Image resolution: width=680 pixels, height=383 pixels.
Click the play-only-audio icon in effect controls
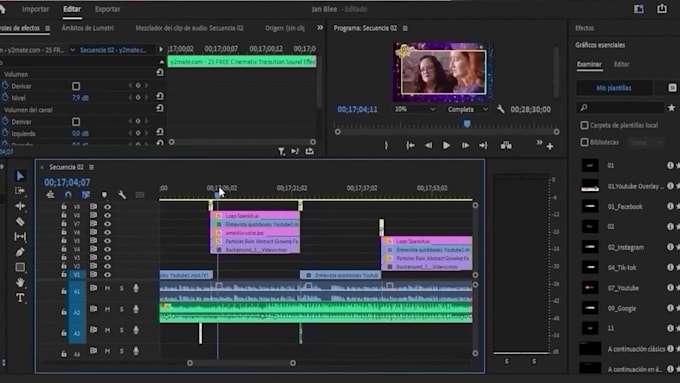(295, 151)
